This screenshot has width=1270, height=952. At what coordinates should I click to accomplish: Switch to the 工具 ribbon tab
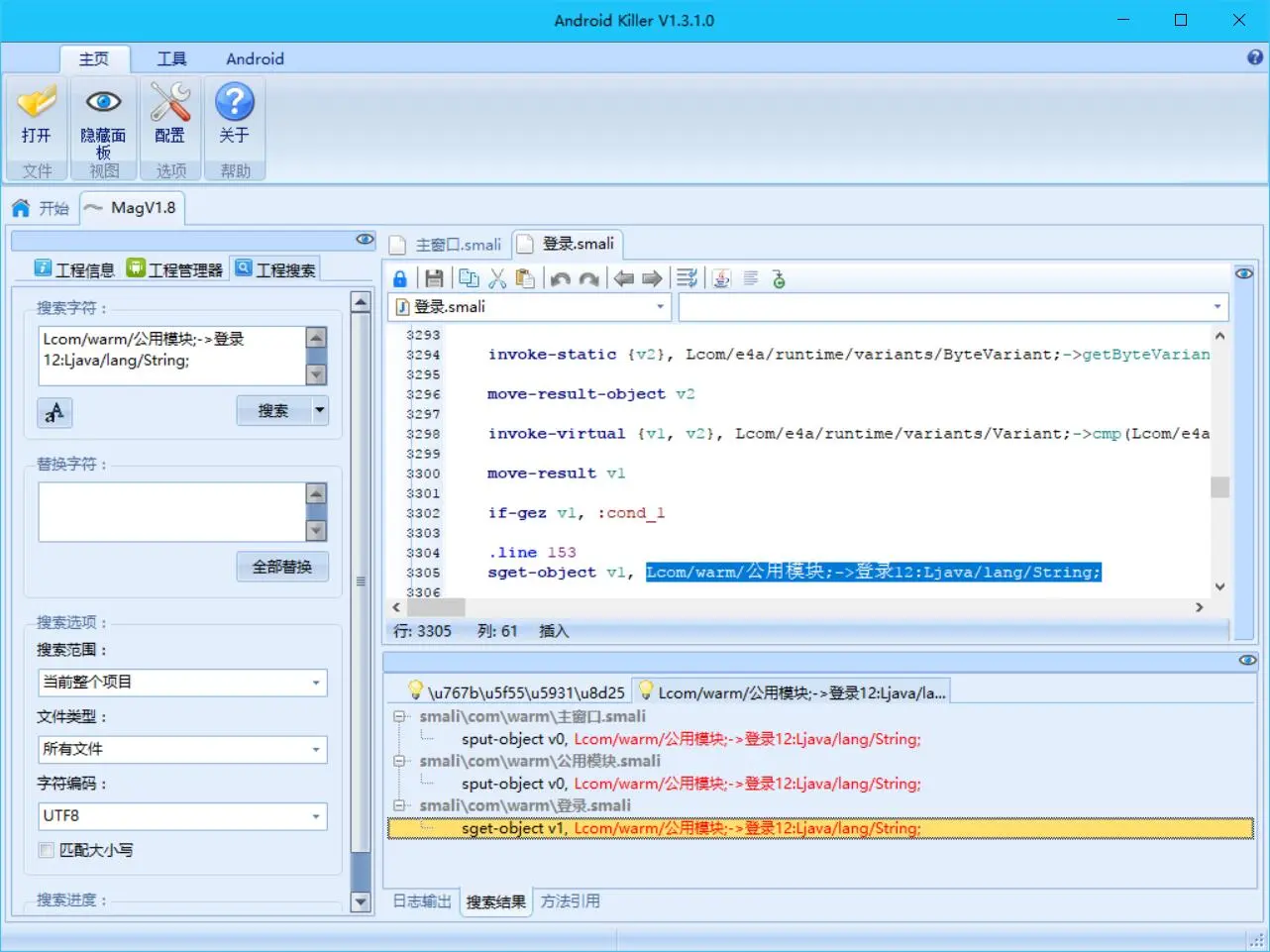pyautogui.click(x=171, y=58)
